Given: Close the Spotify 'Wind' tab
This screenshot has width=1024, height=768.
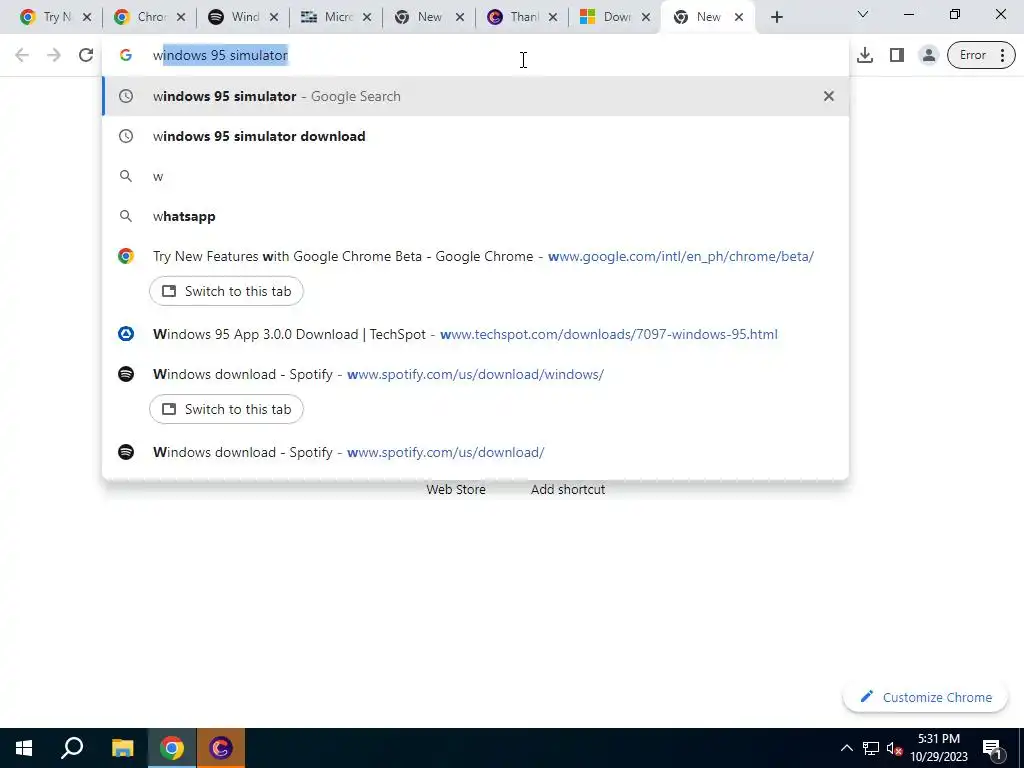Looking at the screenshot, I should (x=274, y=18).
